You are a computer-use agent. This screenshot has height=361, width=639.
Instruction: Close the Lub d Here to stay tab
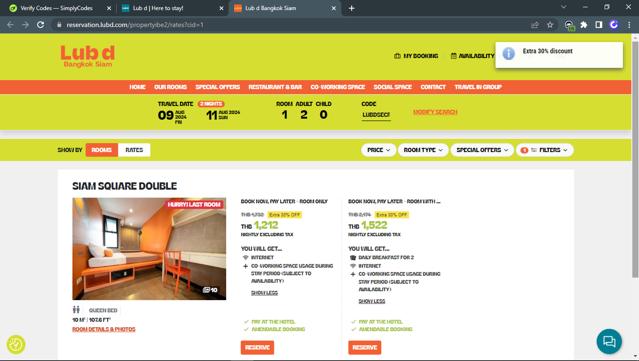221,8
